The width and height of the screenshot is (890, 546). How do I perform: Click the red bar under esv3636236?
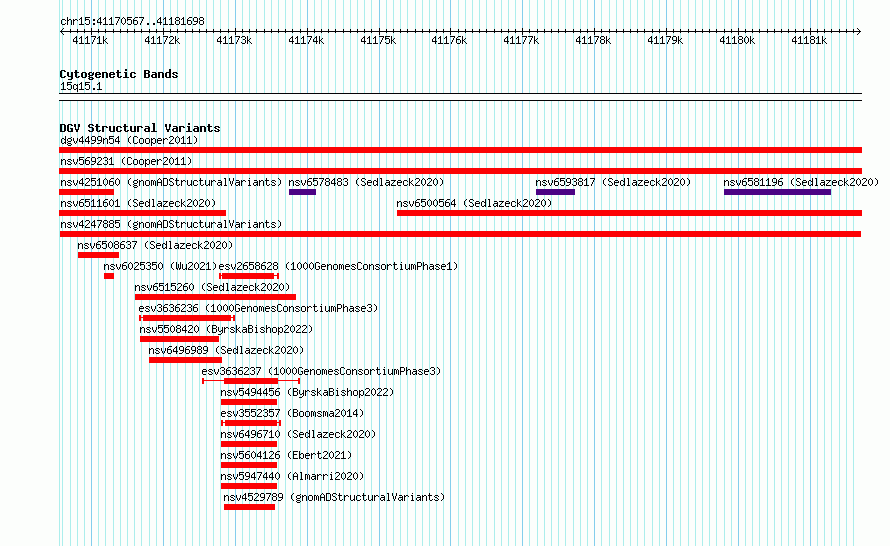pos(187,318)
